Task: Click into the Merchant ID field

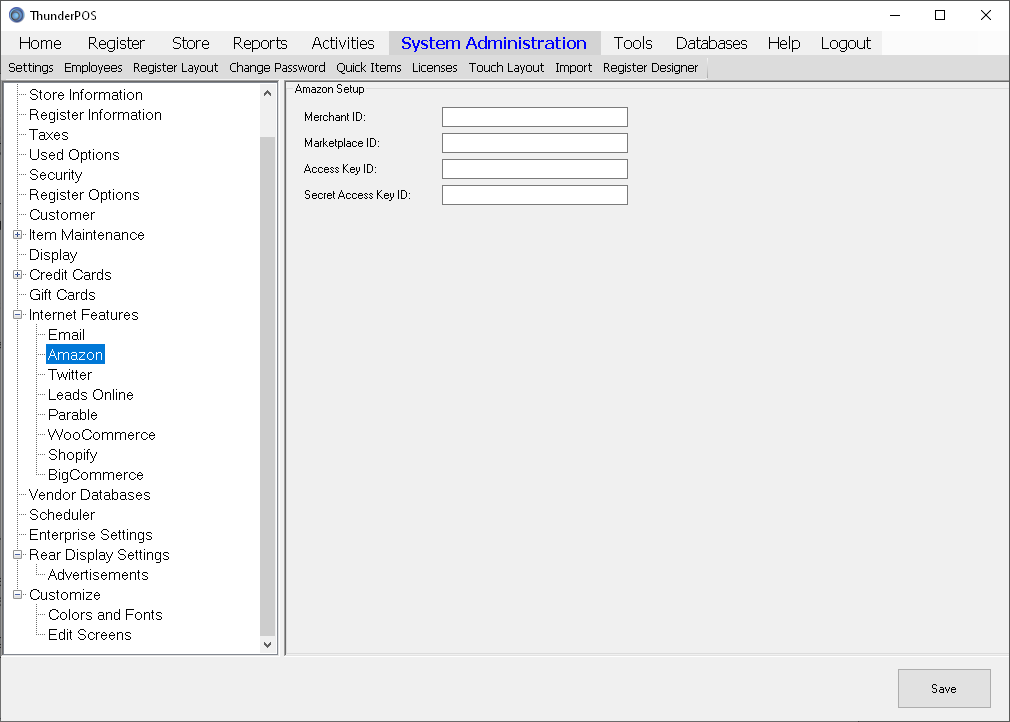Action: point(534,117)
